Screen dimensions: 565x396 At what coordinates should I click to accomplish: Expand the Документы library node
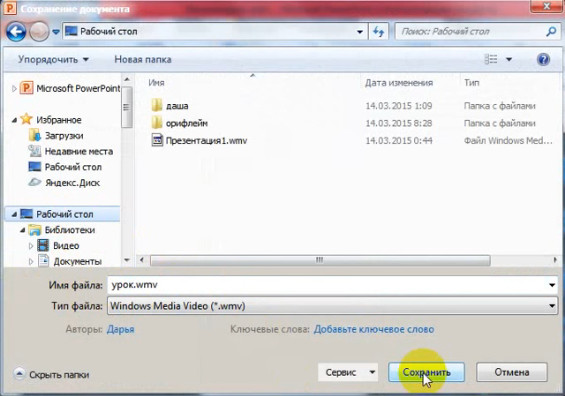click(x=31, y=262)
